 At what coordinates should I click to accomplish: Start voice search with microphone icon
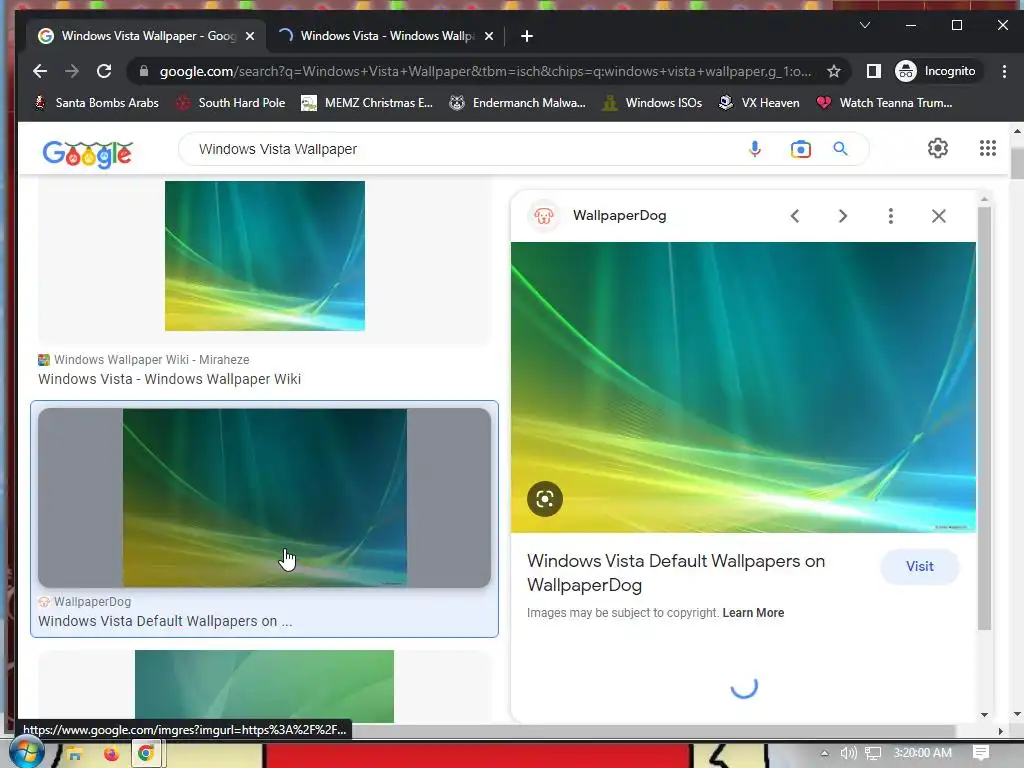pyautogui.click(x=754, y=149)
